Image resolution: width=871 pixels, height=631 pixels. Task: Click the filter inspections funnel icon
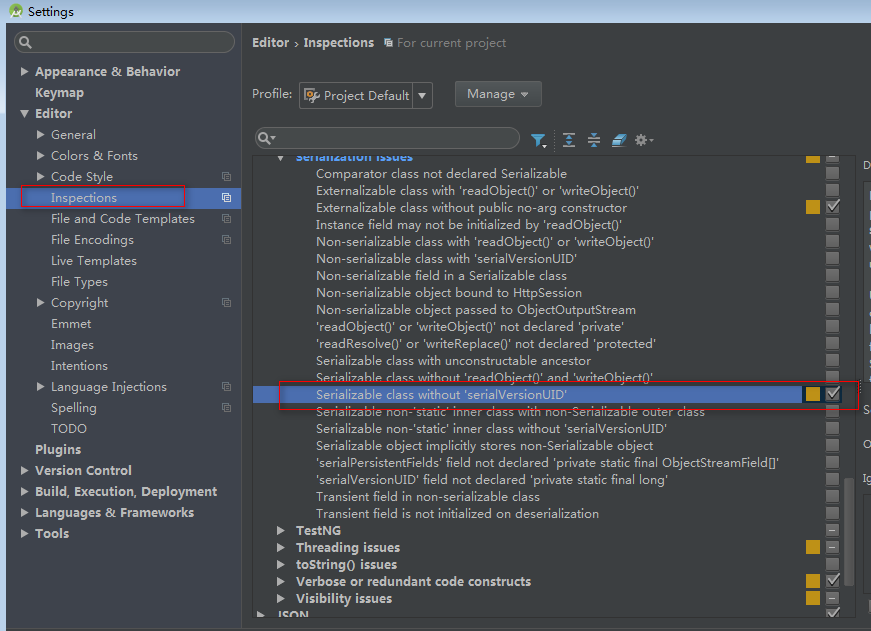click(538, 140)
